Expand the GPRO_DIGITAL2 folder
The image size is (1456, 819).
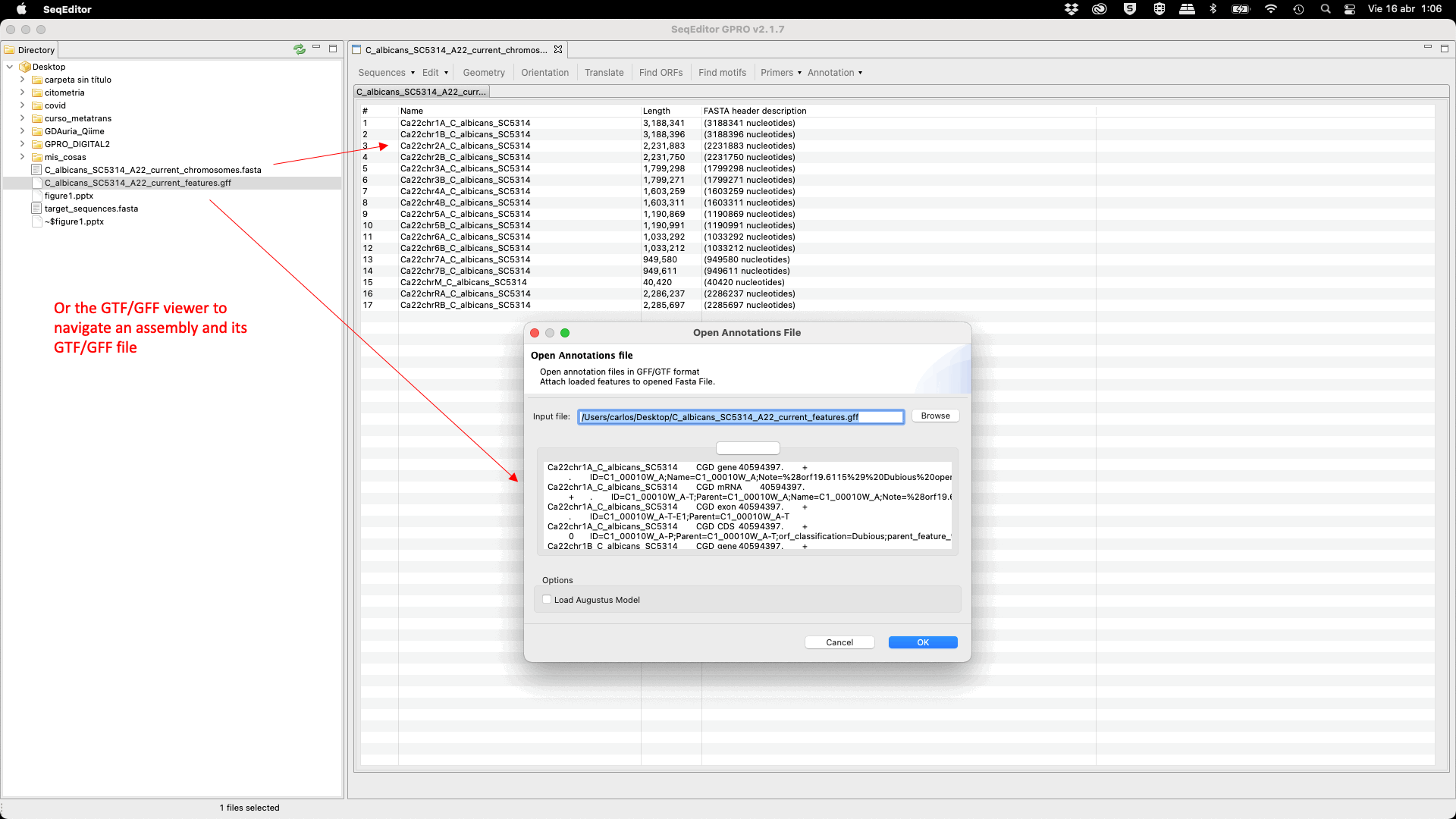pyautogui.click(x=22, y=144)
